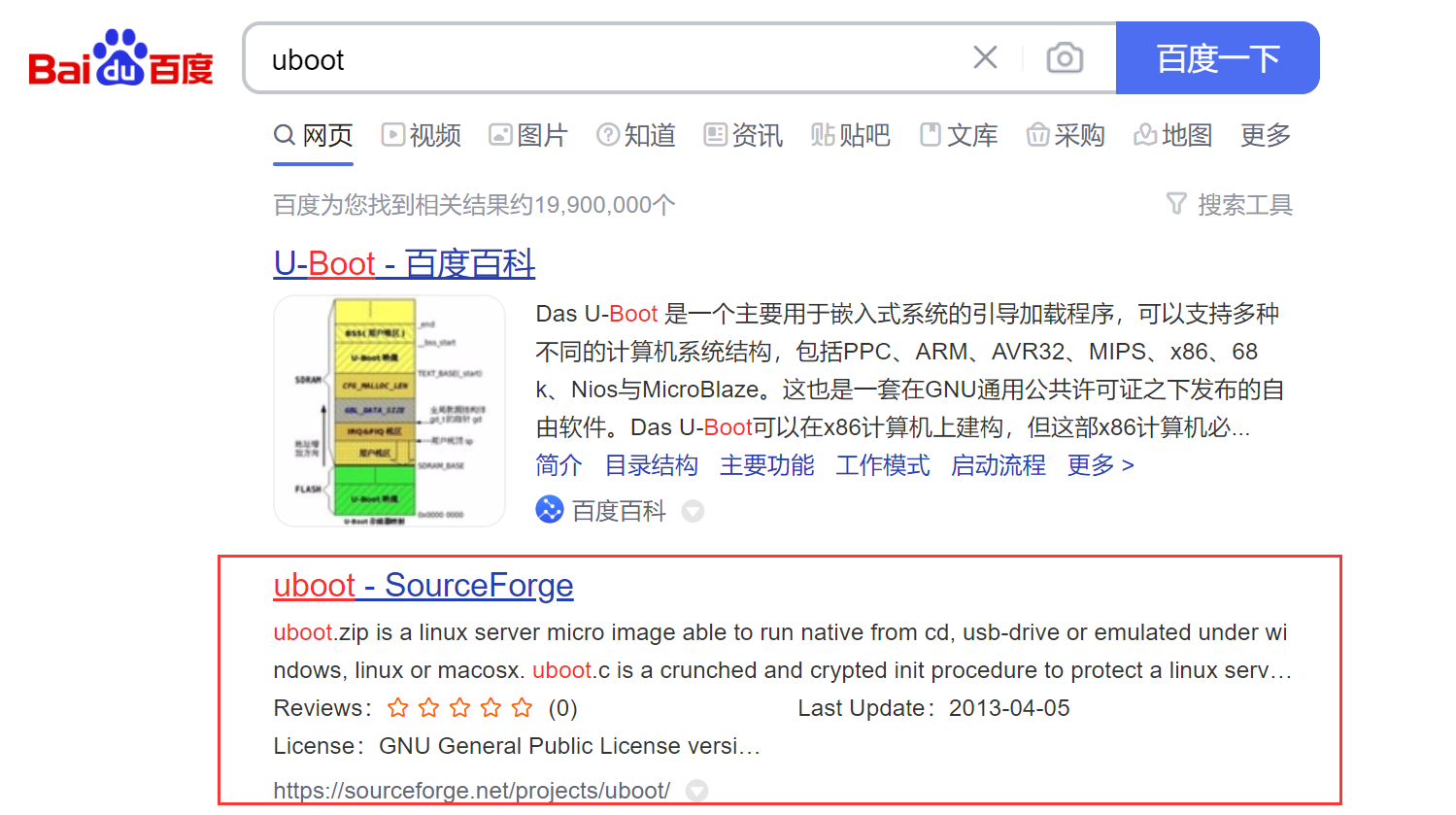Image resolution: width=1456 pixels, height=815 pixels.
Task: Expand dropdown arrow beside SourceForge URL
Action: click(x=696, y=791)
